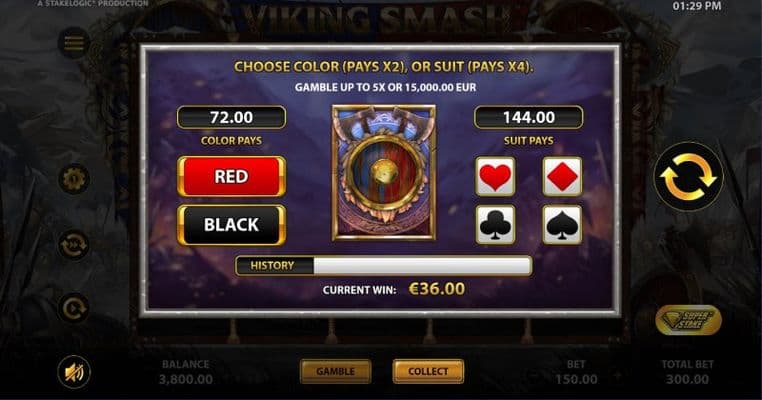Screen dimensions: 762x400
Task: Toggle the mute speaker icon
Action: pos(74,373)
